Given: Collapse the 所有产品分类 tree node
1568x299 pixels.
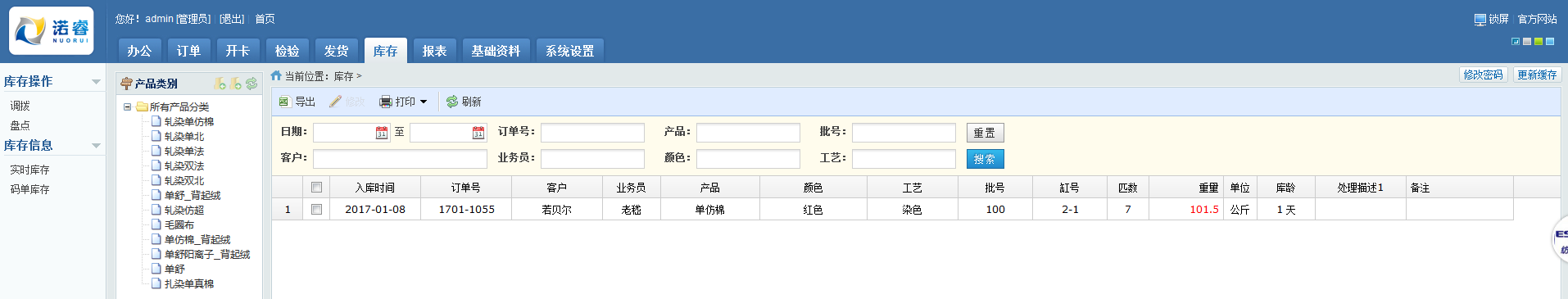Looking at the screenshot, I should tap(128, 106).
